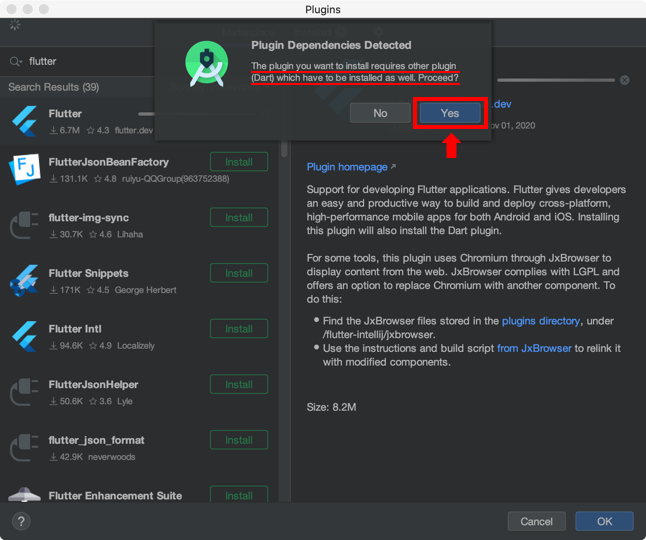The height and width of the screenshot is (540, 646).
Task: Follow the 'from JxBrowser' link
Action: (x=534, y=348)
